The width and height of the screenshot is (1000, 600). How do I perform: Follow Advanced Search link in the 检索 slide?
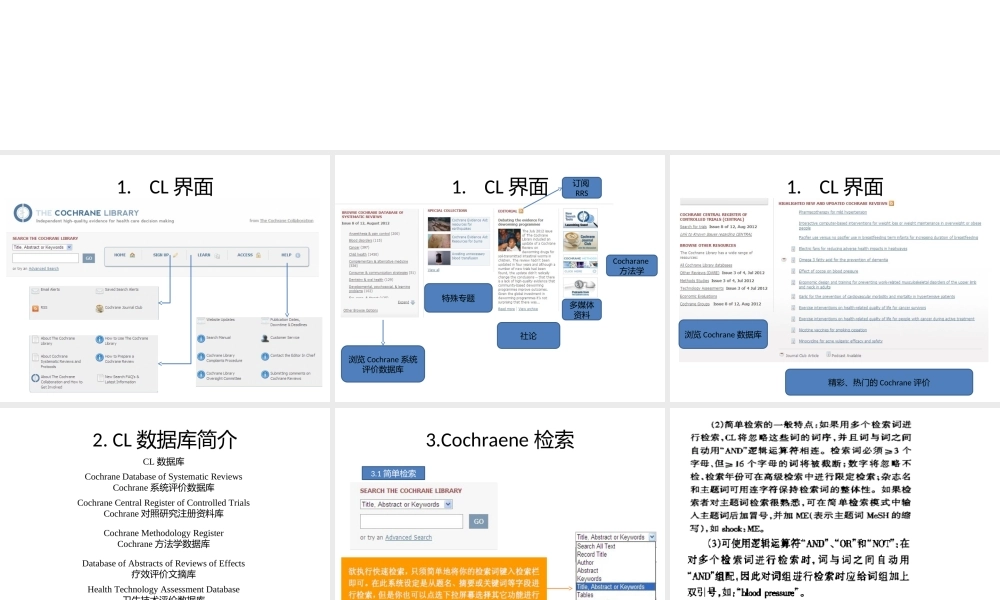coord(408,538)
